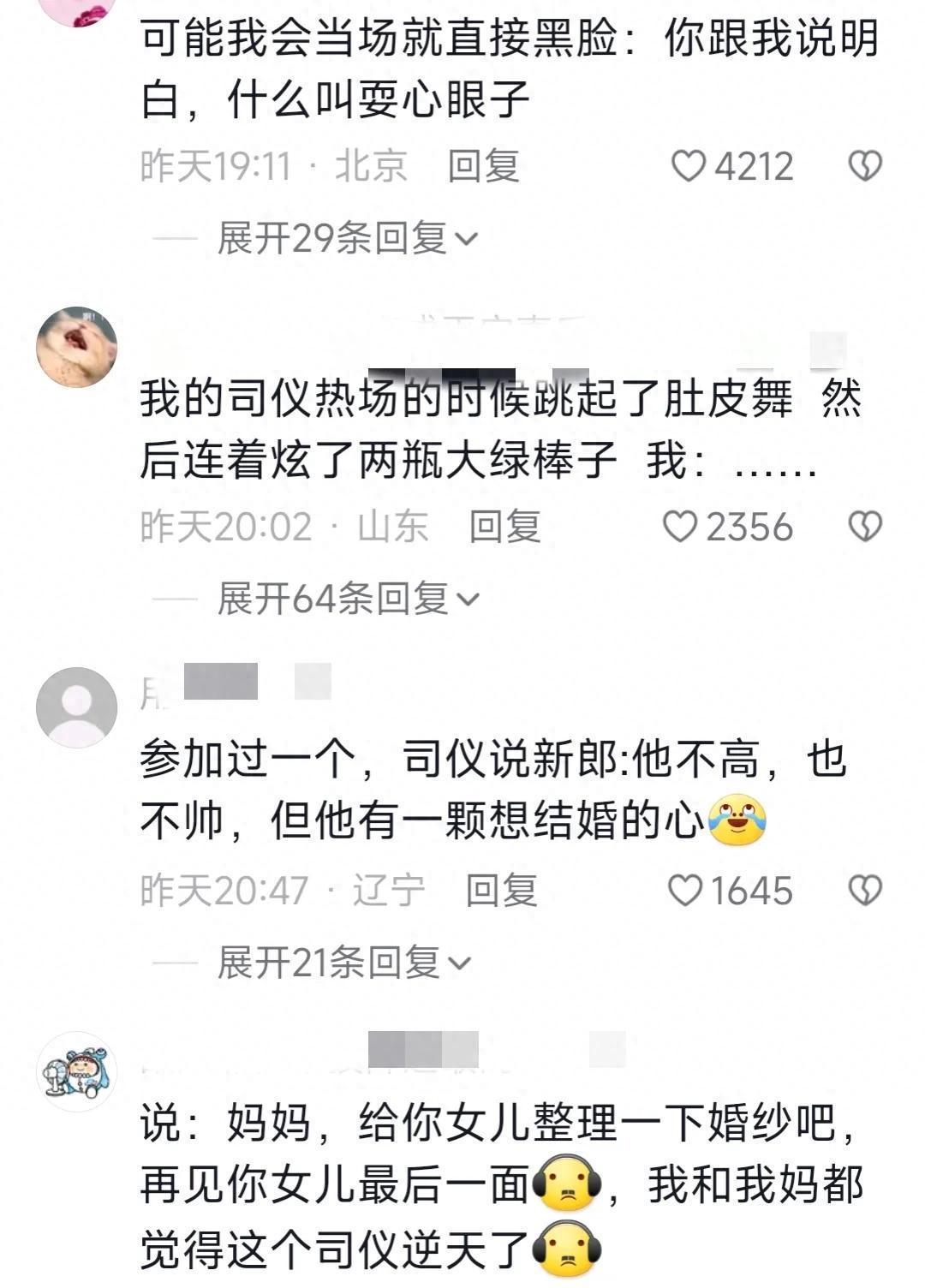Reply to the Shandong comment
925x1288 pixels.
pos(505,527)
